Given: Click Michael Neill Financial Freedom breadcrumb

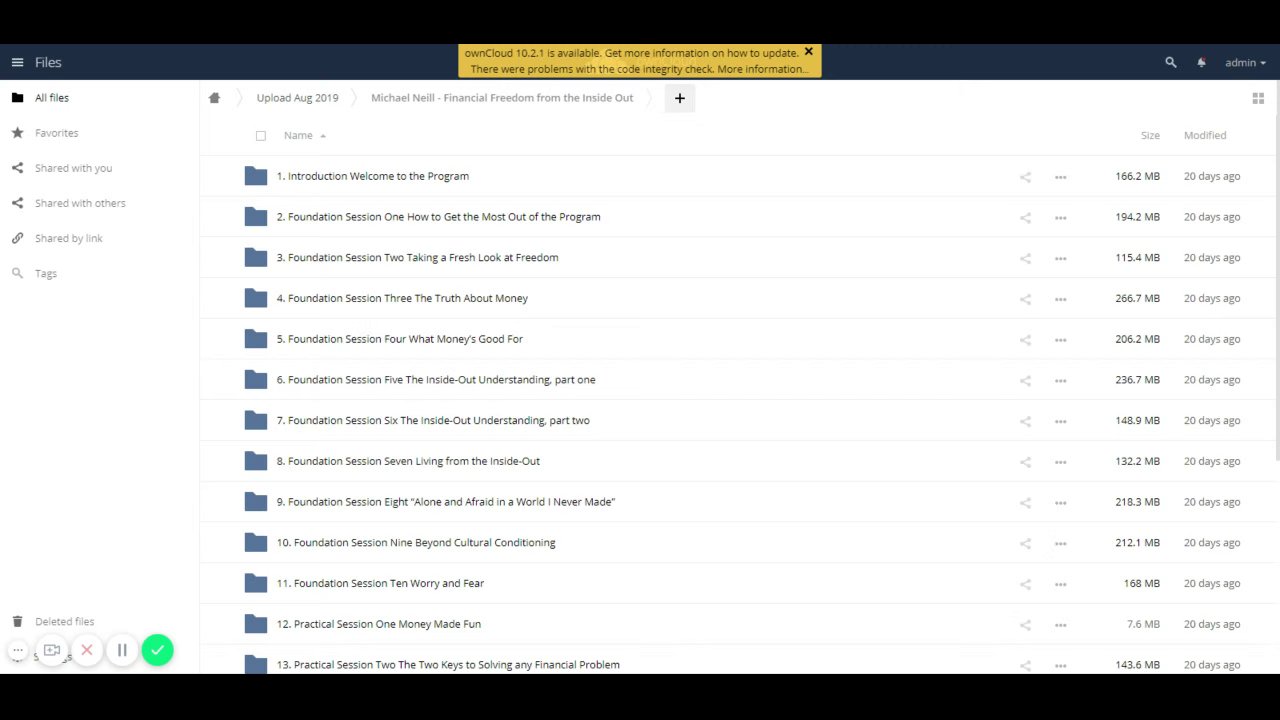Looking at the screenshot, I should point(502,98).
